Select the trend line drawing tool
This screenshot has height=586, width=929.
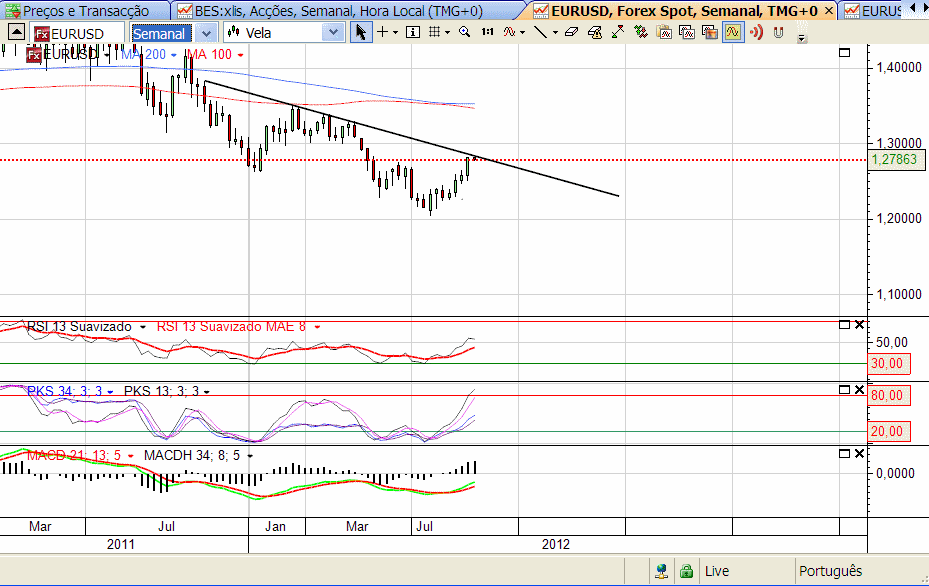point(540,32)
